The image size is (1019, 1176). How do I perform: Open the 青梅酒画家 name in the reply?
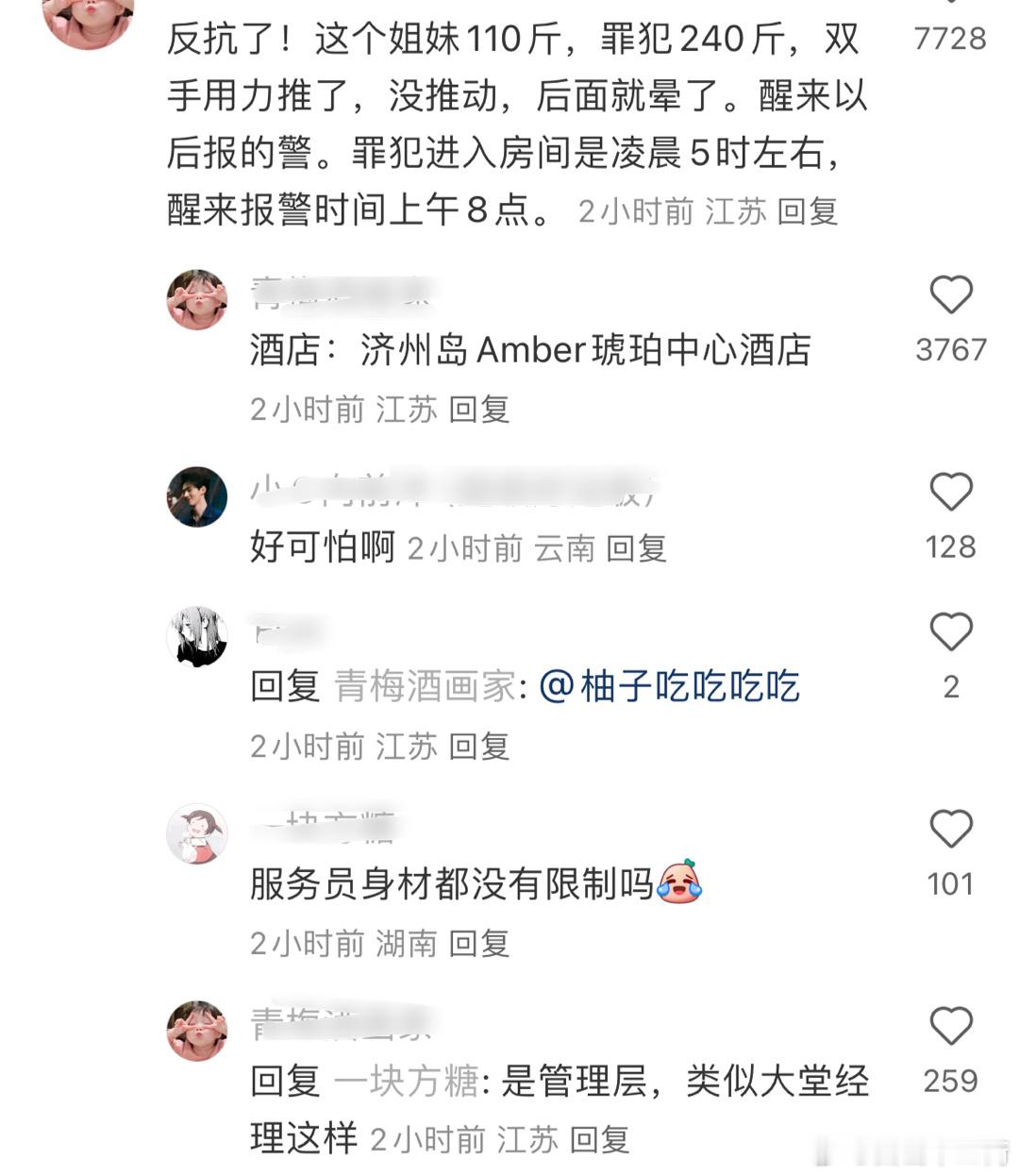pos(426,686)
